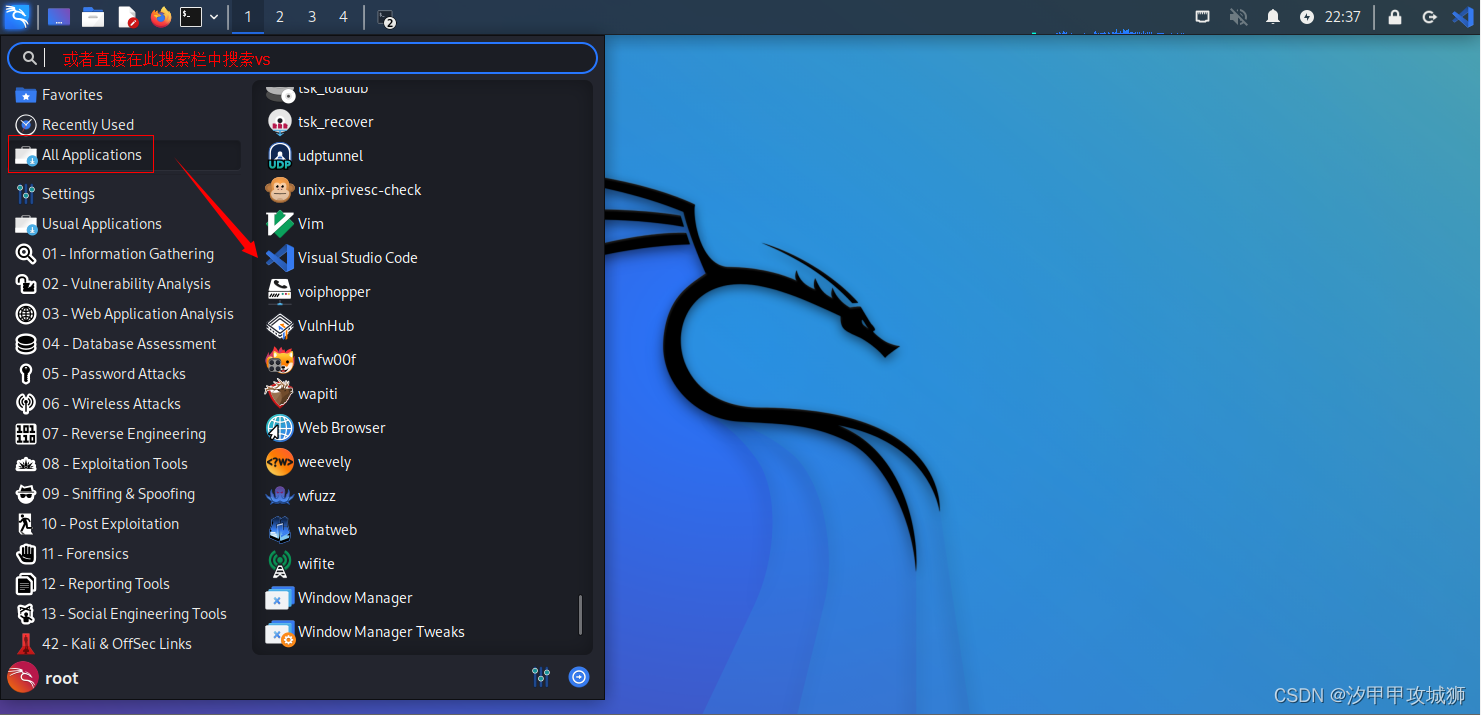Select the Recently Used category
This screenshot has height=715, width=1481.
127,125
